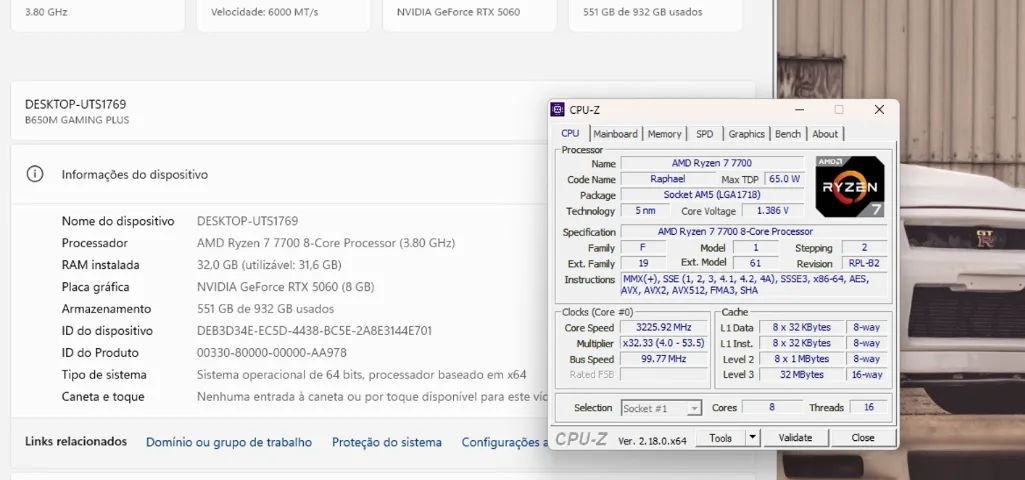The image size is (1025, 480).
Task: Click the Close button in CPU-Z
Action: click(862, 437)
